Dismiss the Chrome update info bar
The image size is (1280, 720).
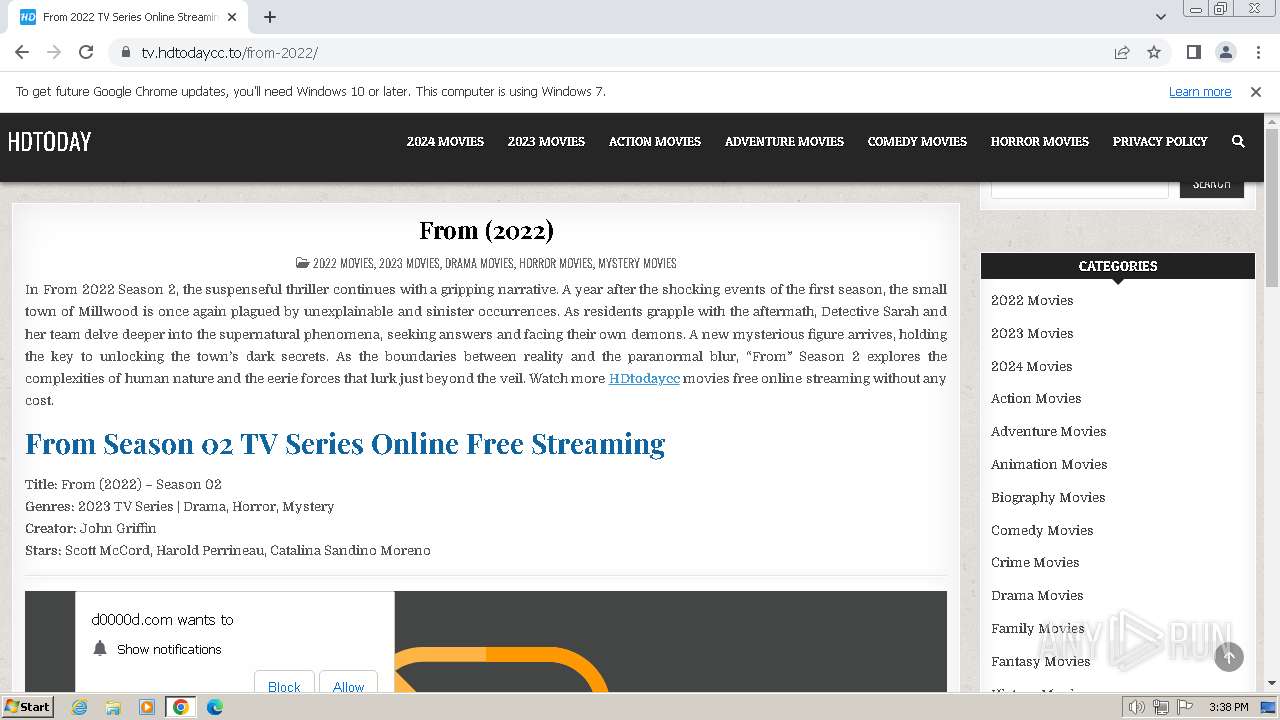1256,92
